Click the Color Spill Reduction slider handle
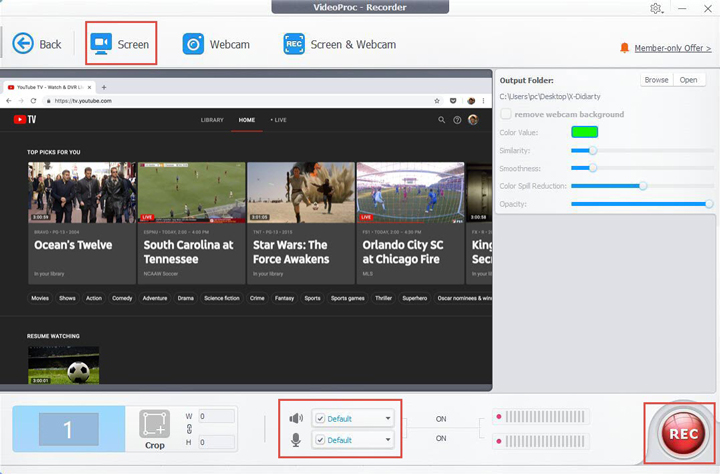Screen dimensions: 720x474 point(643,186)
